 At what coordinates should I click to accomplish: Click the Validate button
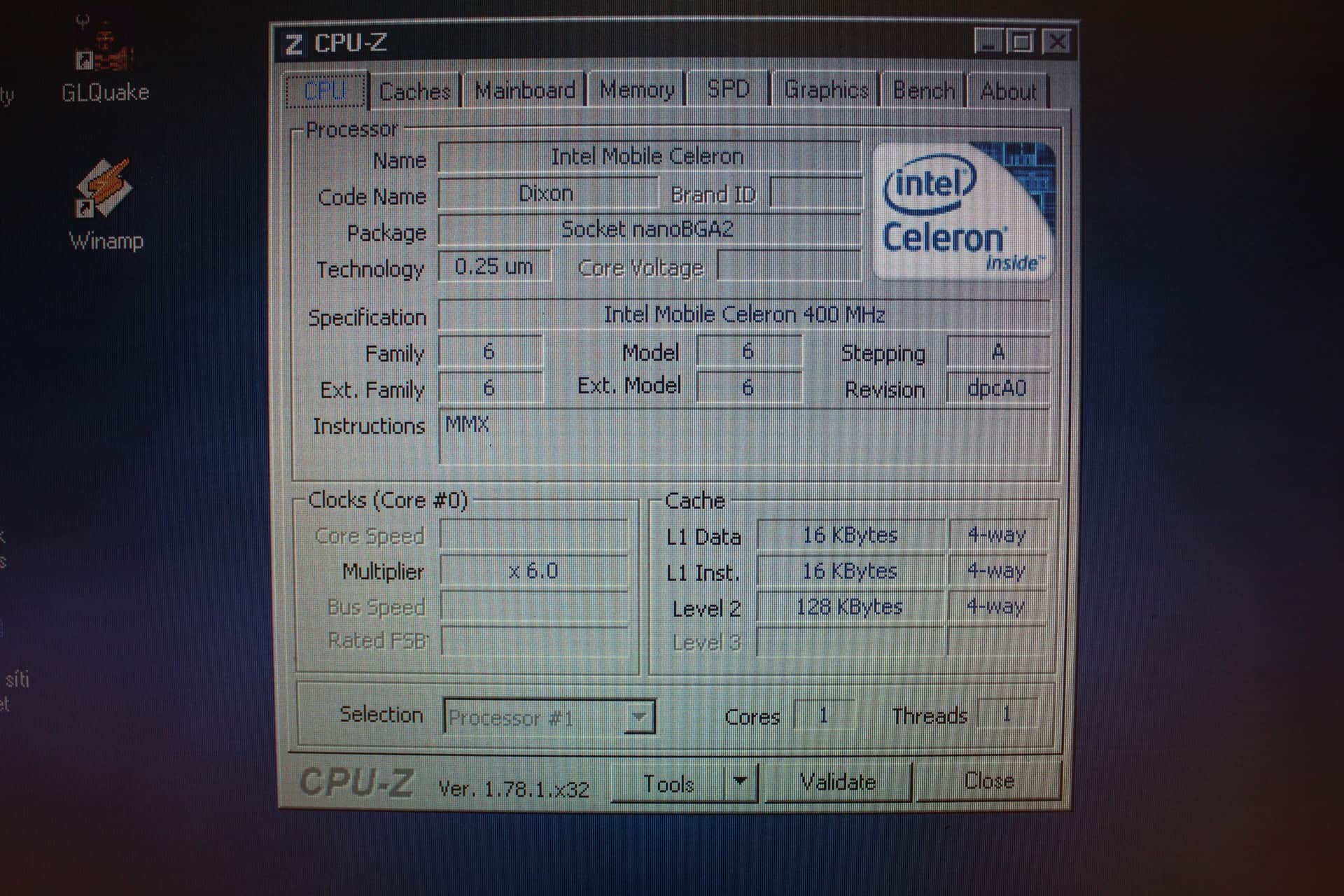pyautogui.click(x=838, y=782)
